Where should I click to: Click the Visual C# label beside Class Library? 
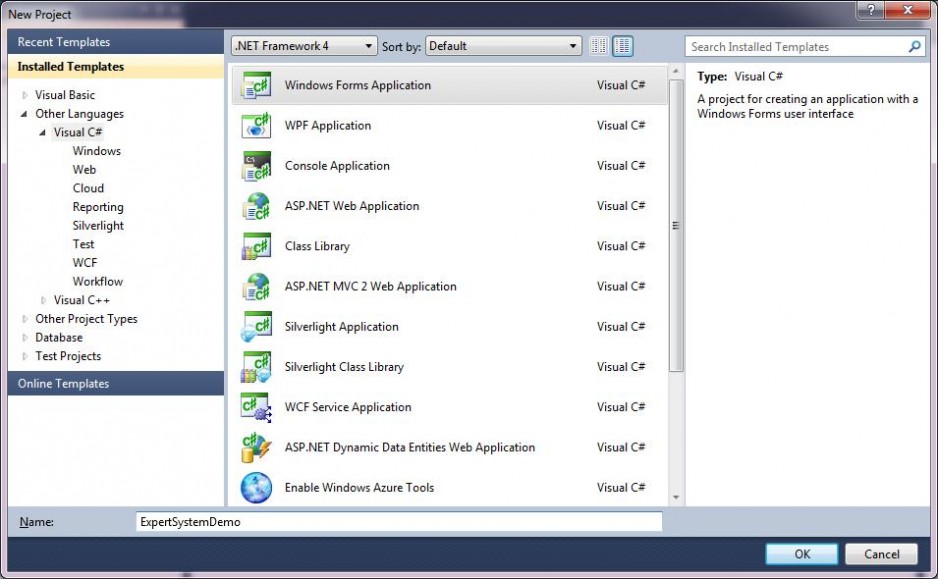621,246
